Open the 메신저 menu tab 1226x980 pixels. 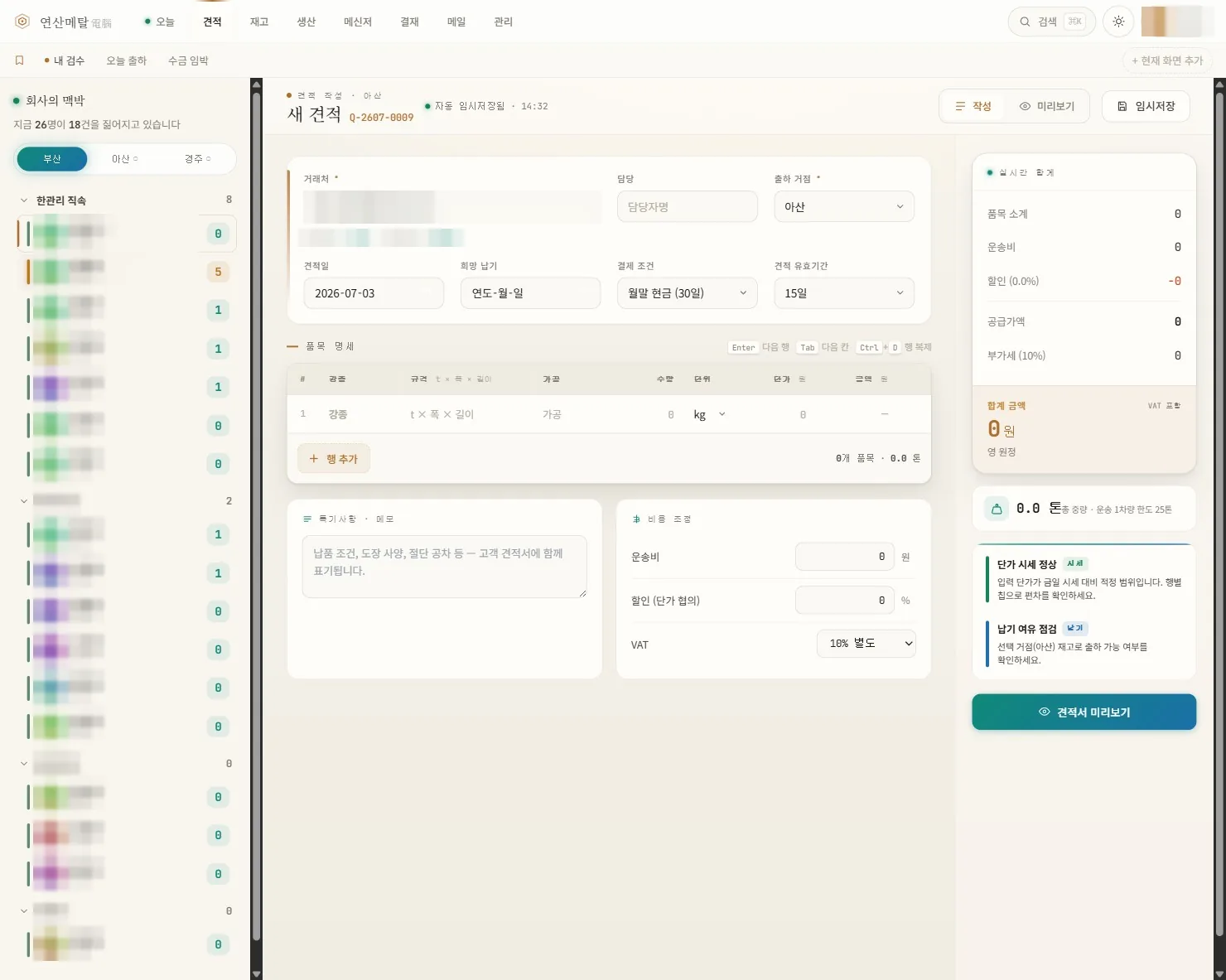358,22
